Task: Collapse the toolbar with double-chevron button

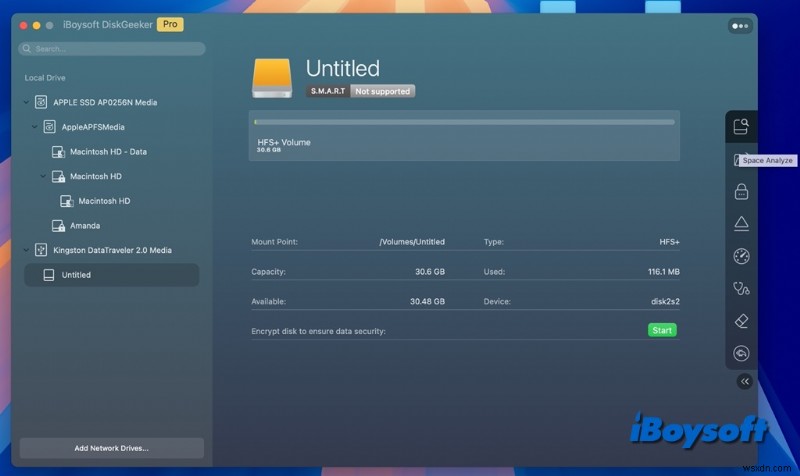Action: point(745,381)
